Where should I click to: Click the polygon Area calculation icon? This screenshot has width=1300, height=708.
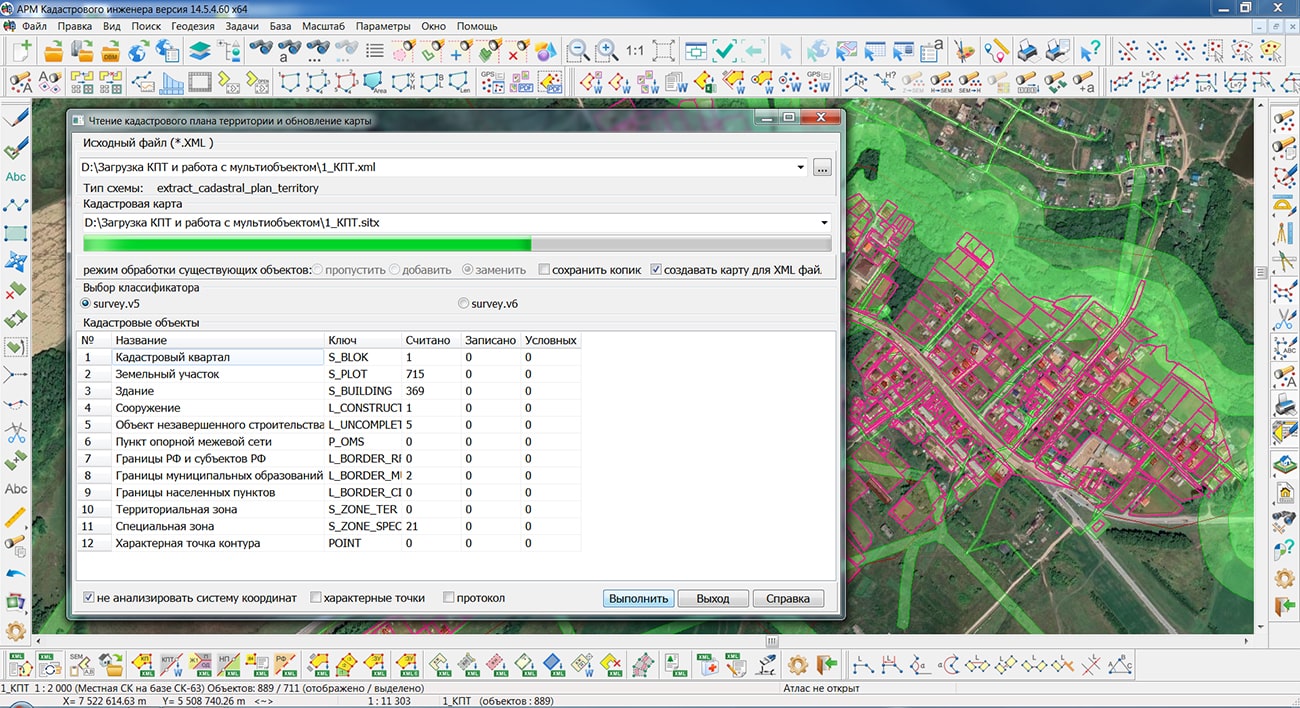[375, 82]
